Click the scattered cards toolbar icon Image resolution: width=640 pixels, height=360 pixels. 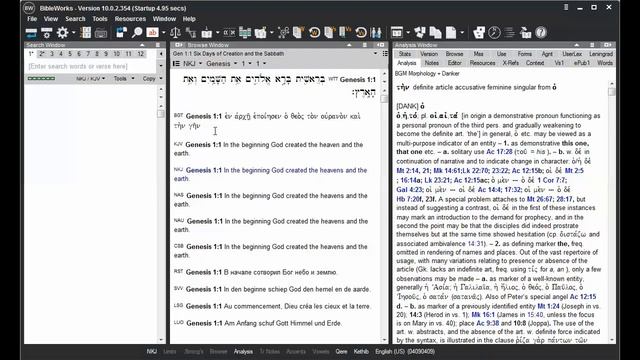coord(420,33)
